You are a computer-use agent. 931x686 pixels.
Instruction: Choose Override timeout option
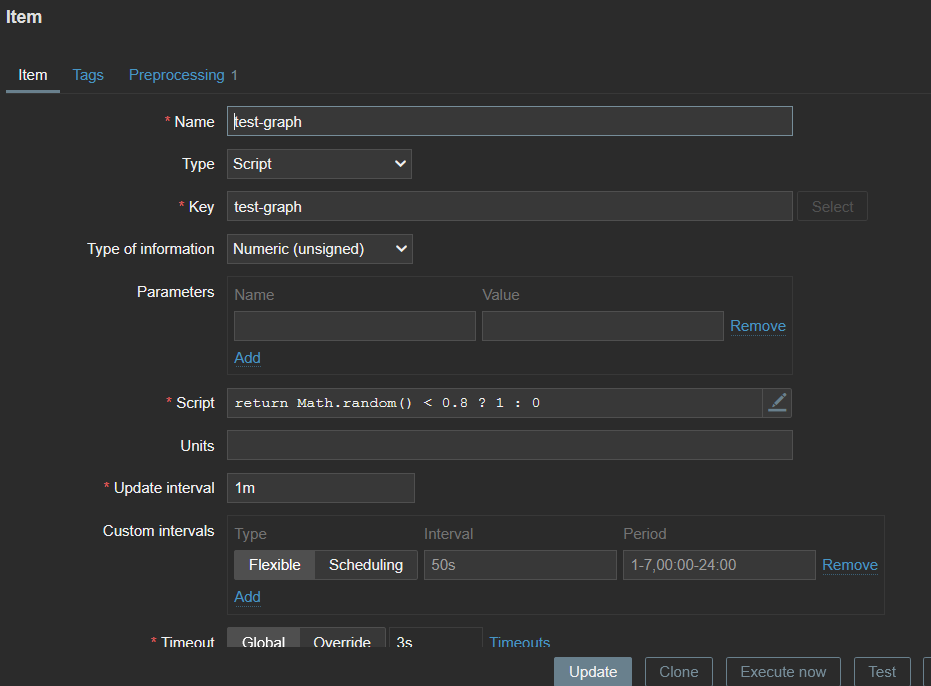click(x=342, y=641)
